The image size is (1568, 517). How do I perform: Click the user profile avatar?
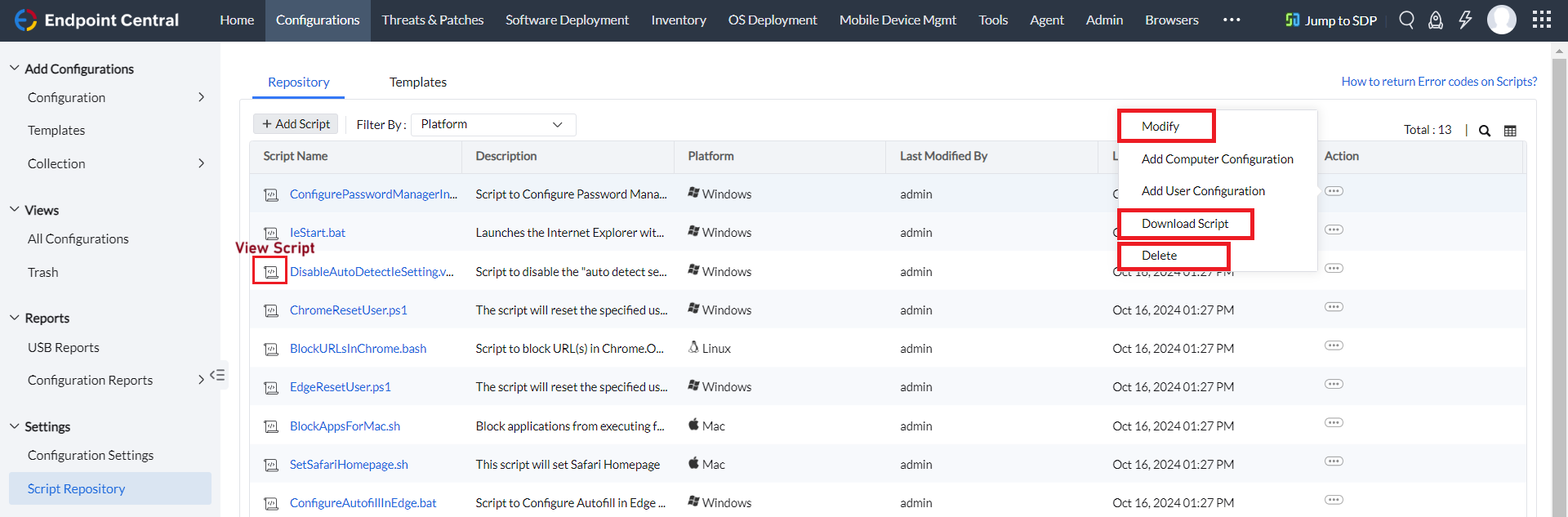pos(1501,20)
